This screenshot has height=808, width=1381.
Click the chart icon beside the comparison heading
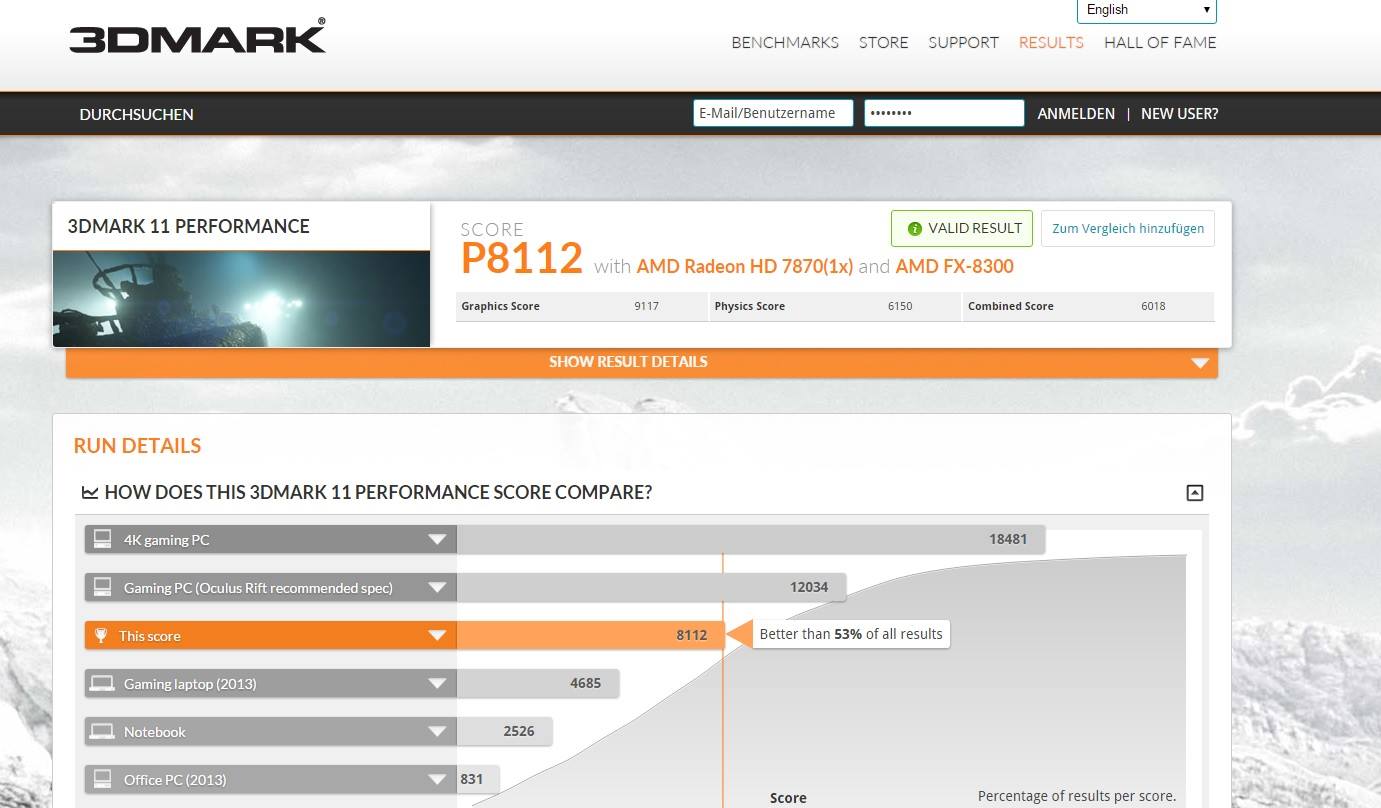pyautogui.click(x=90, y=492)
